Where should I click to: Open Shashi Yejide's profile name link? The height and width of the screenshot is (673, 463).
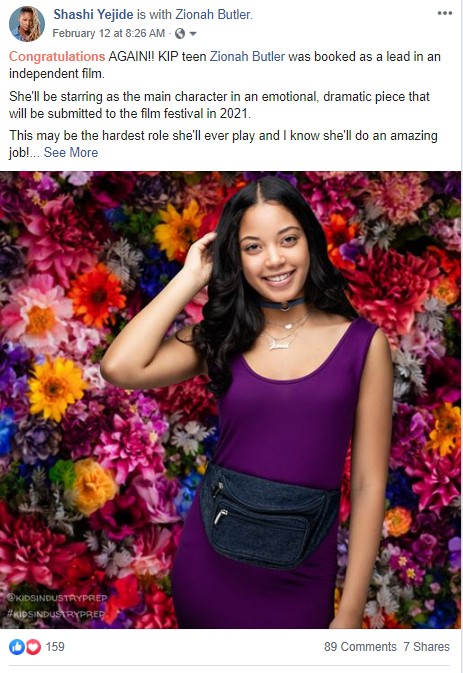point(93,15)
